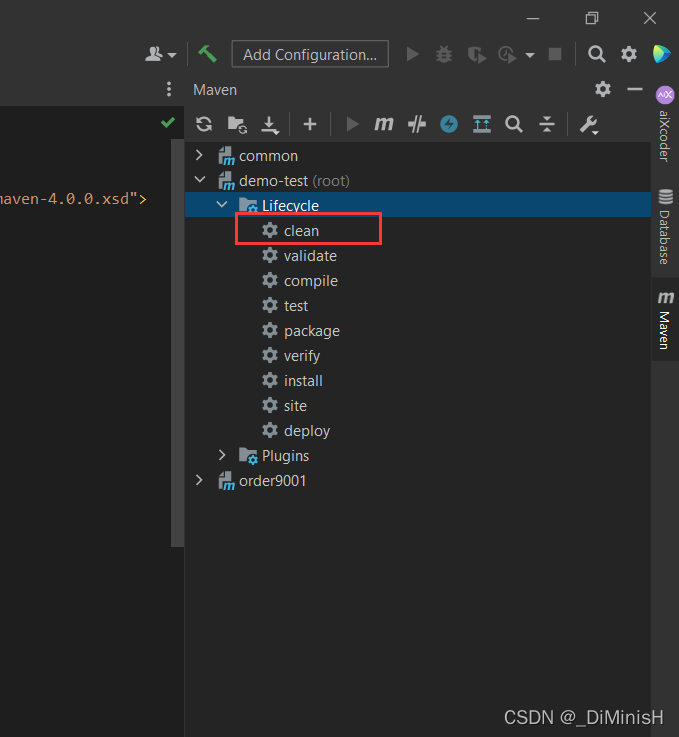The image size is (679, 737).
Task: Open the aiXcoder side tab
Action: click(x=664, y=125)
